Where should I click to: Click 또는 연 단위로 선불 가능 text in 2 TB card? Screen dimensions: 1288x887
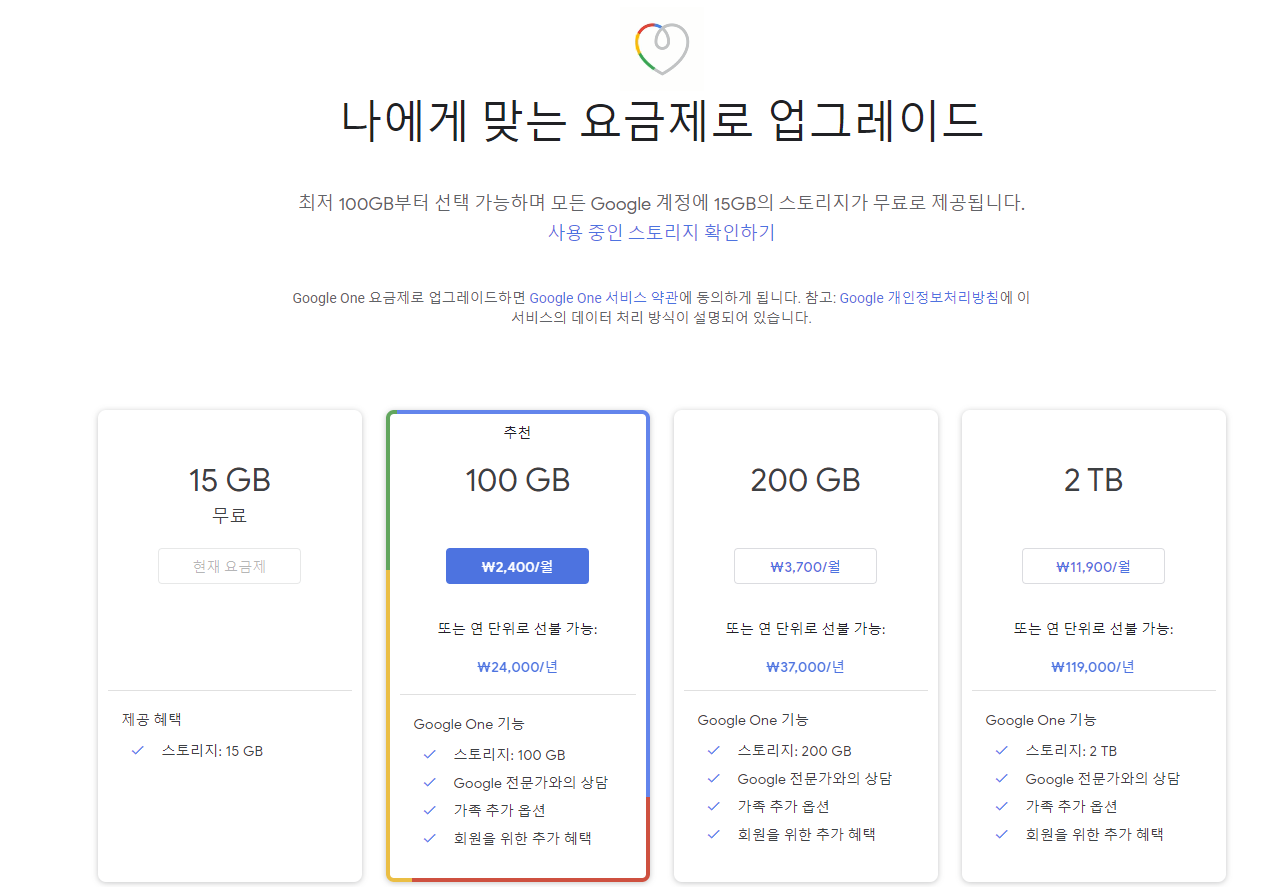click(1093, 629)
